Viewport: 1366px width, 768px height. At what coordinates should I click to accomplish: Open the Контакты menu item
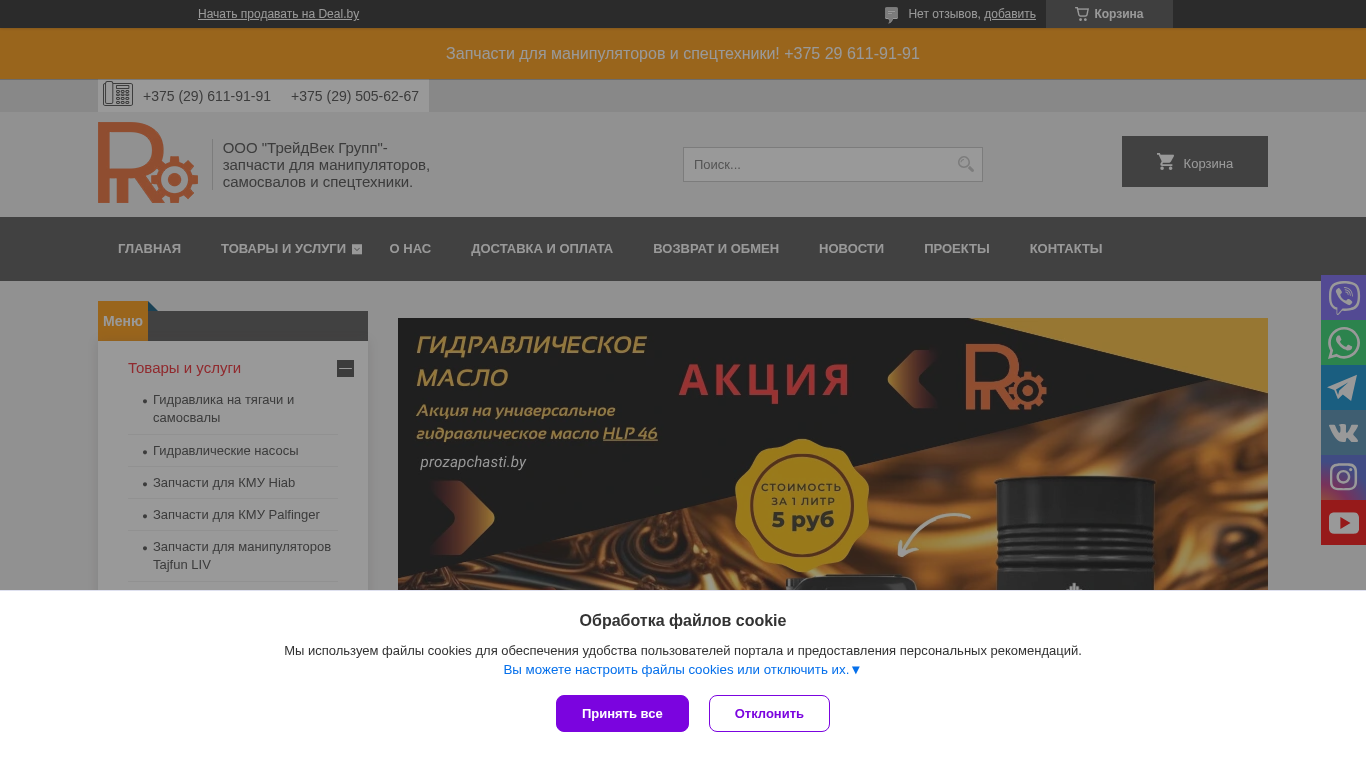click(x=1066, y=248)
